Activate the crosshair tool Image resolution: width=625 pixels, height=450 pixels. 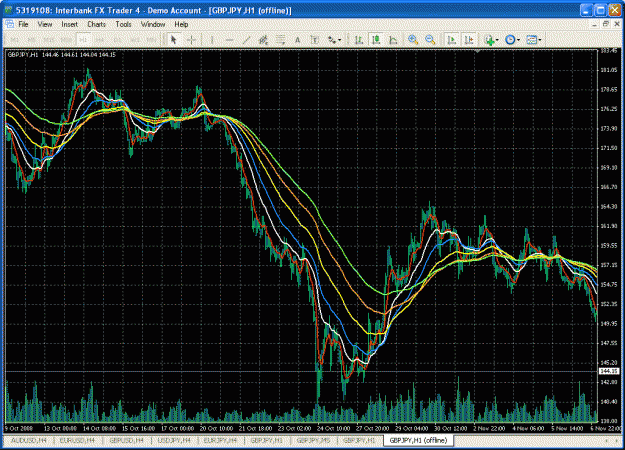191,40
